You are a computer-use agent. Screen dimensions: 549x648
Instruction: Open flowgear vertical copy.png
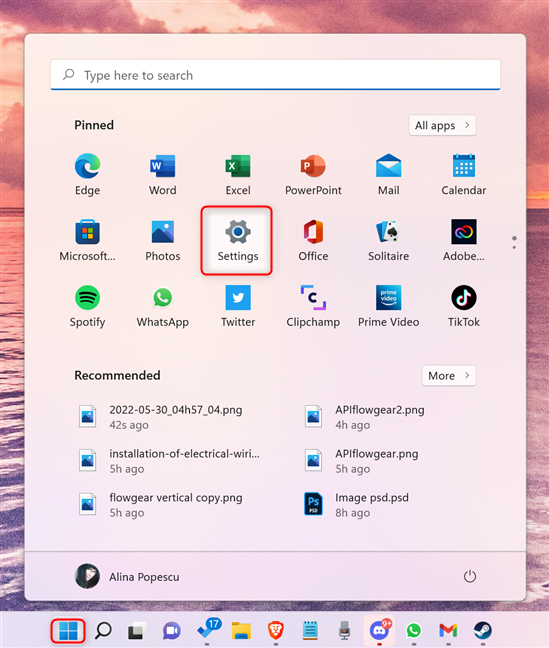pyautogui.click(x=161, y=505)
